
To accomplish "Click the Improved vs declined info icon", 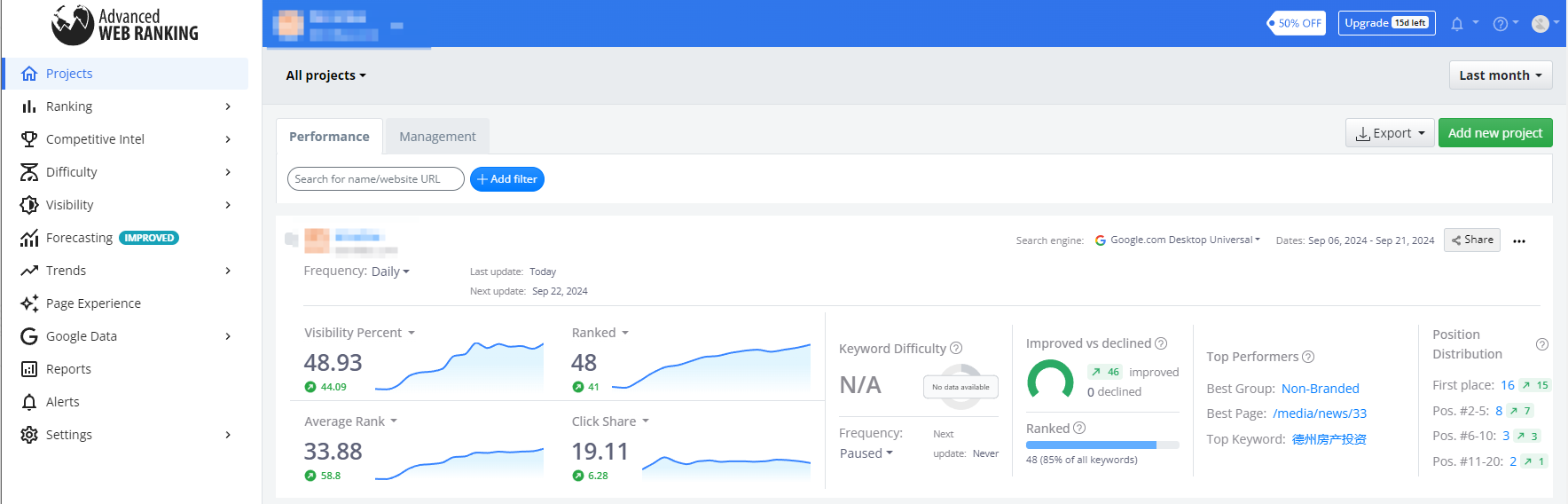I will pos(1161,343).
